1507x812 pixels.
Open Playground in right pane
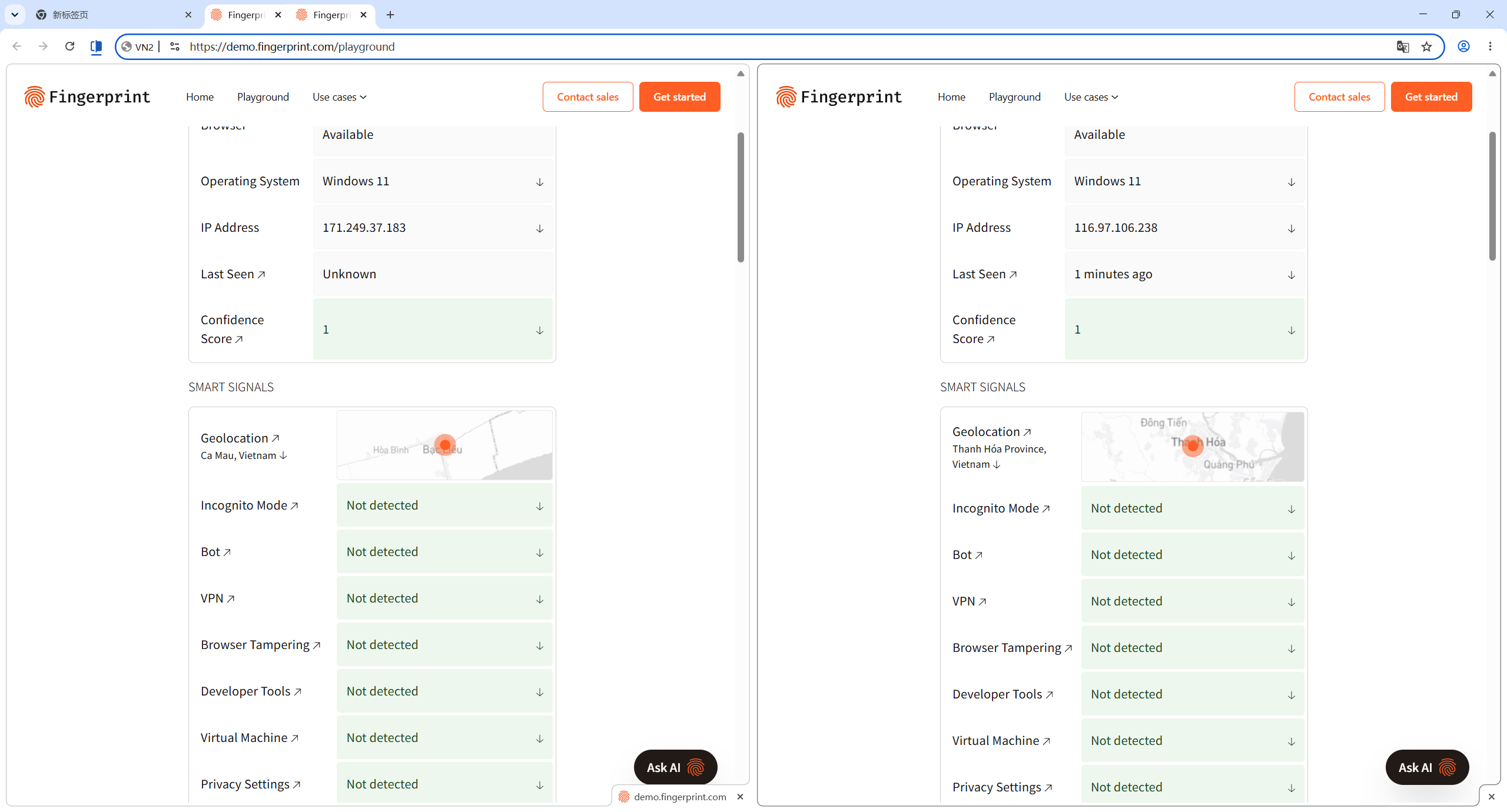pos(1015,97)
